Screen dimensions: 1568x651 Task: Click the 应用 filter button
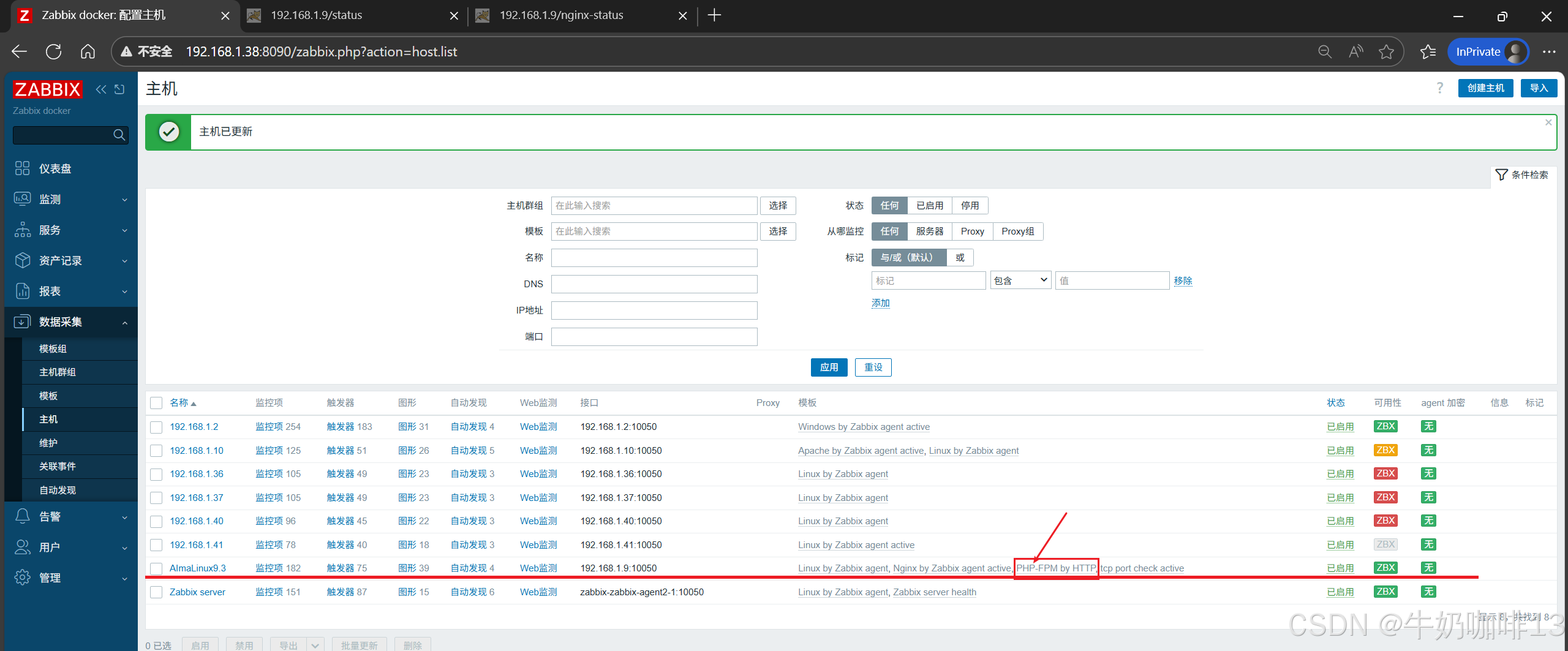click(829, 367)
